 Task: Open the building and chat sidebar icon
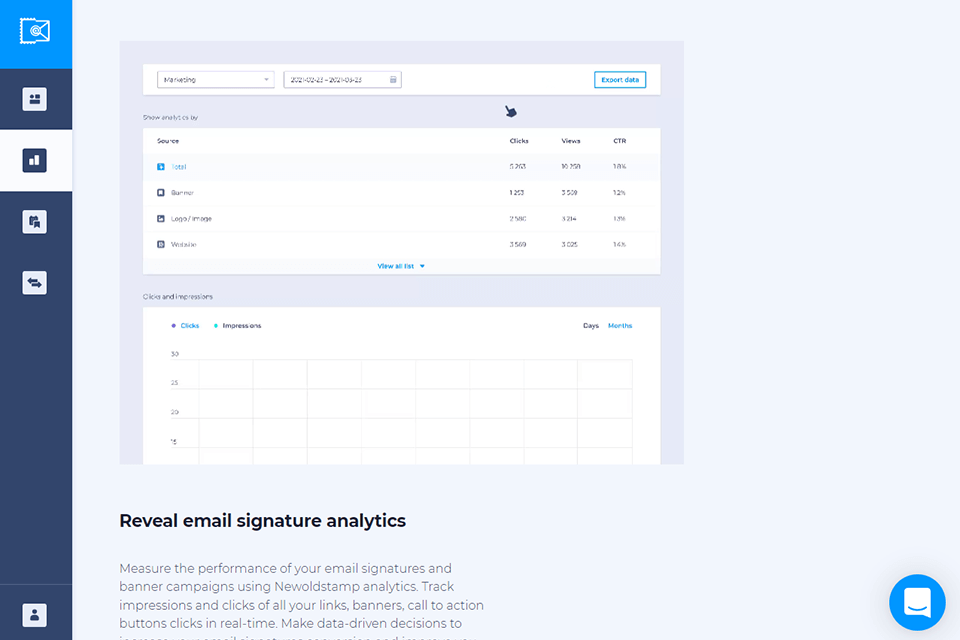(x=35, y=222)
